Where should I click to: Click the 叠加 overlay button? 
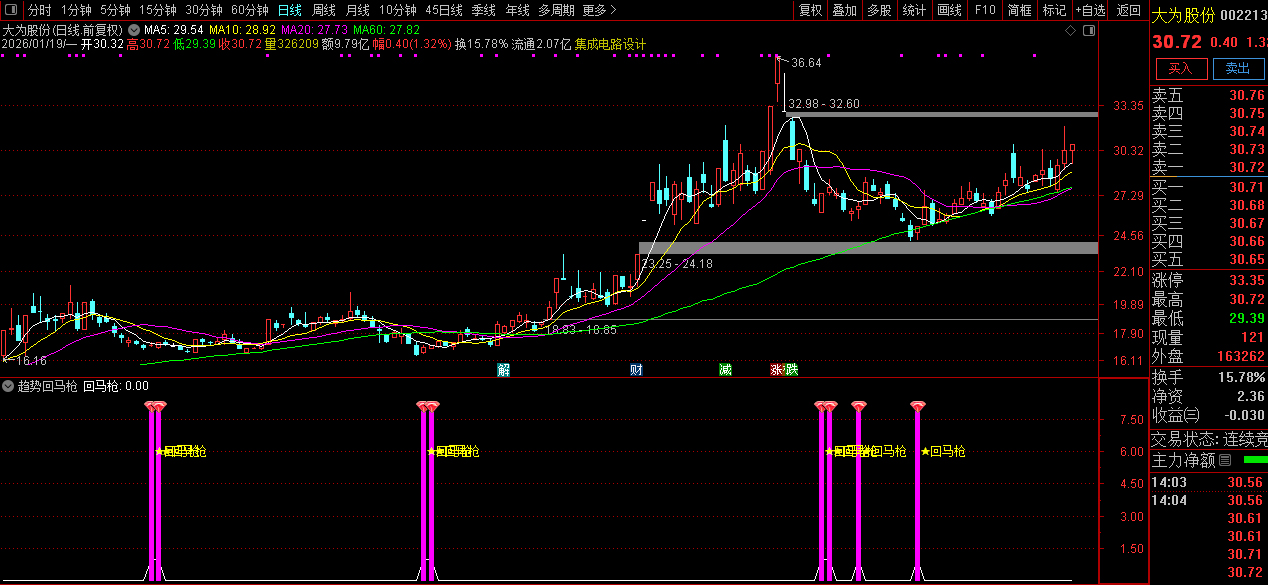point(845,10)
